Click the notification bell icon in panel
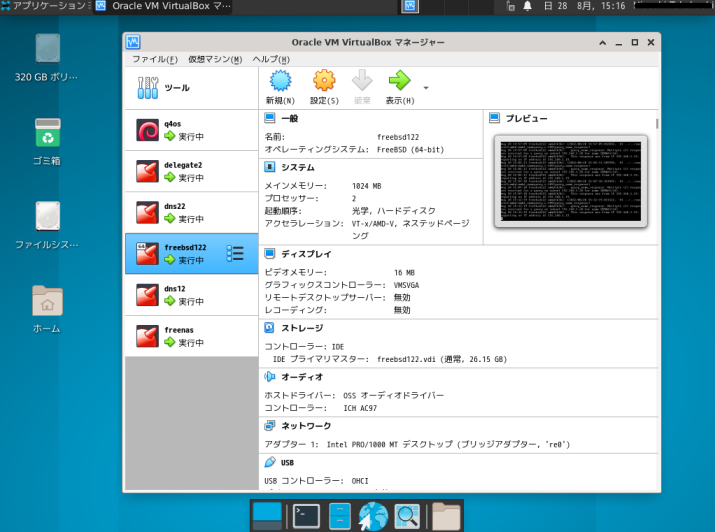 point(528,6)
